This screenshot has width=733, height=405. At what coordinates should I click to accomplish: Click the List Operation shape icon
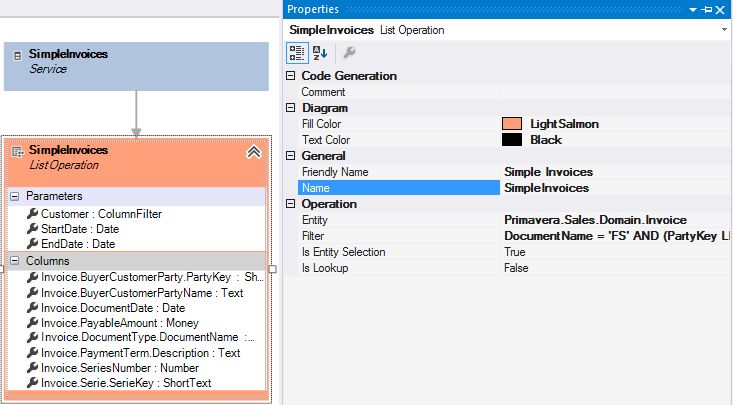pos(18,152)
